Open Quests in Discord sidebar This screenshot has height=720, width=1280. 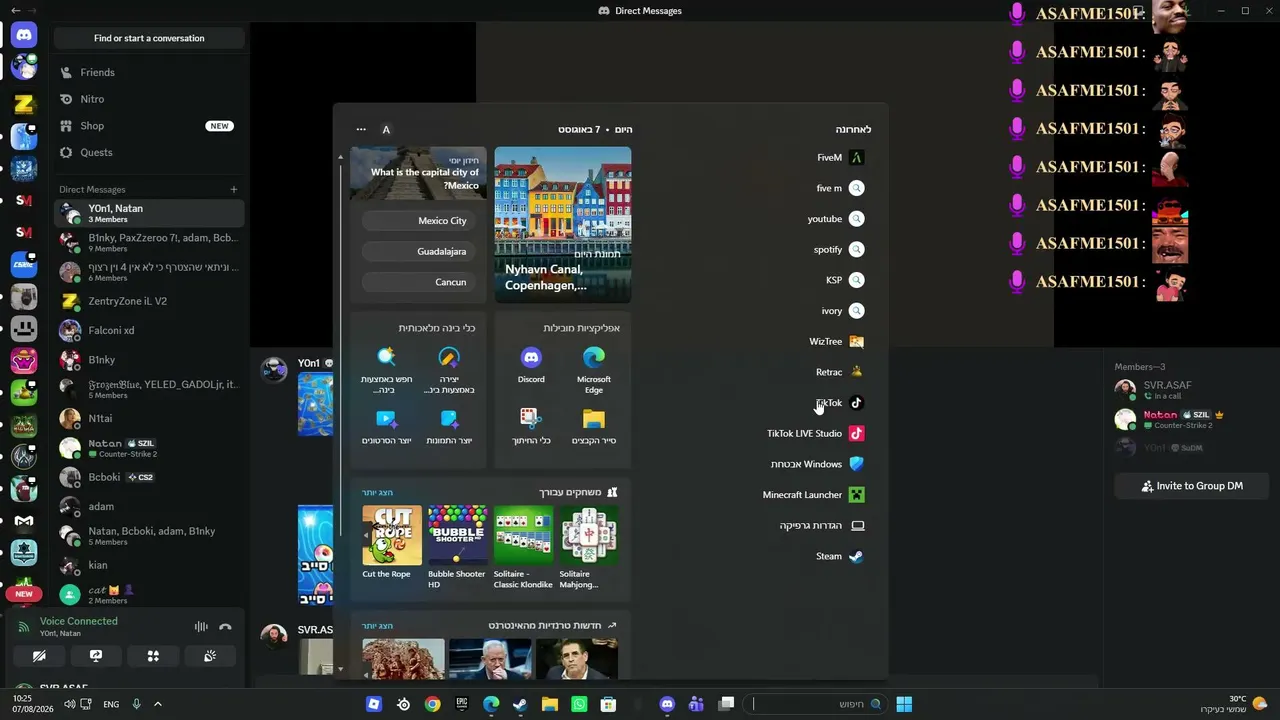(x=149, y=153)
